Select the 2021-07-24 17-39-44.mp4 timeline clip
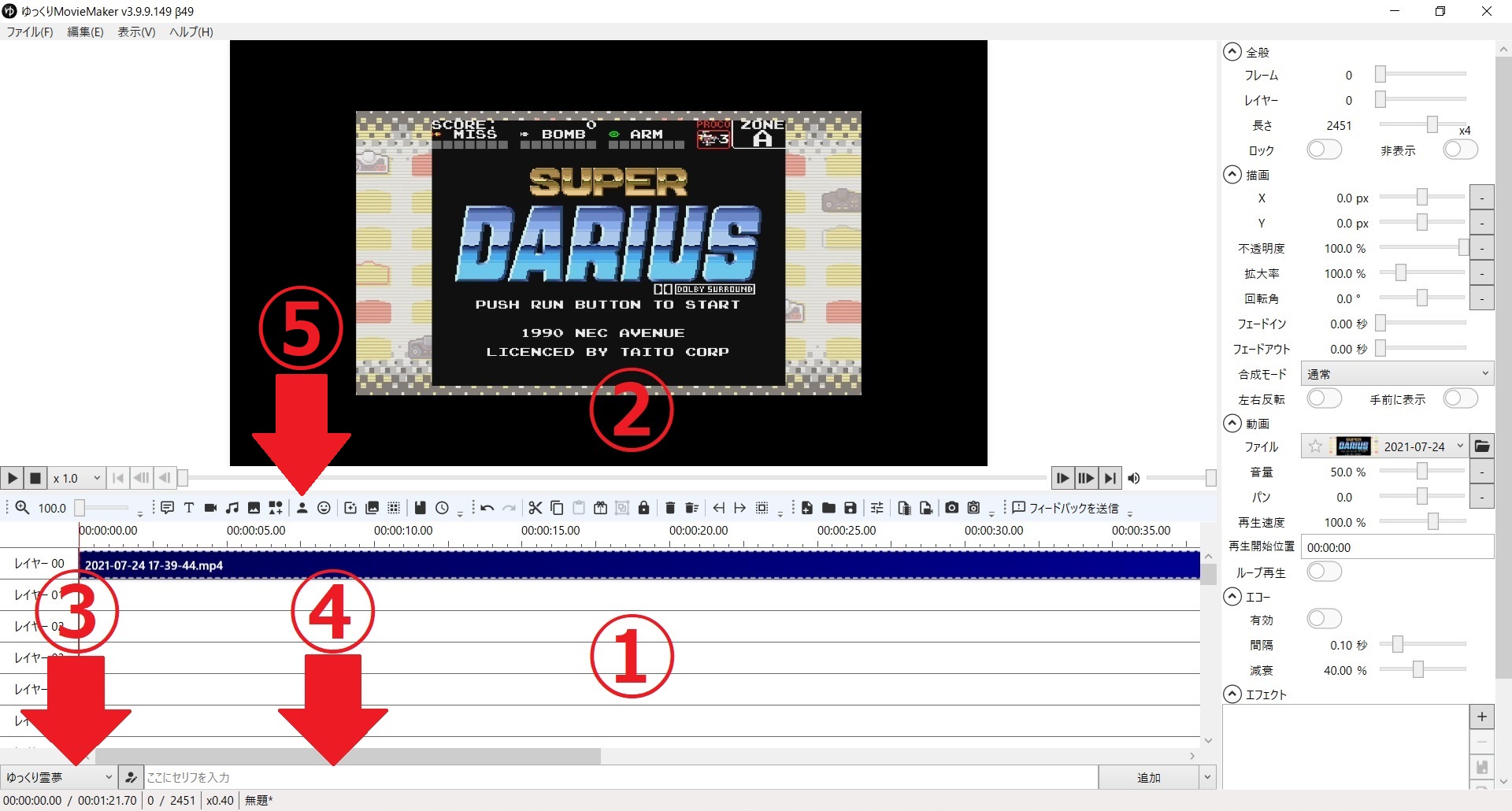The width and height of the screenshot is (1512, 811). coord(639,565)
